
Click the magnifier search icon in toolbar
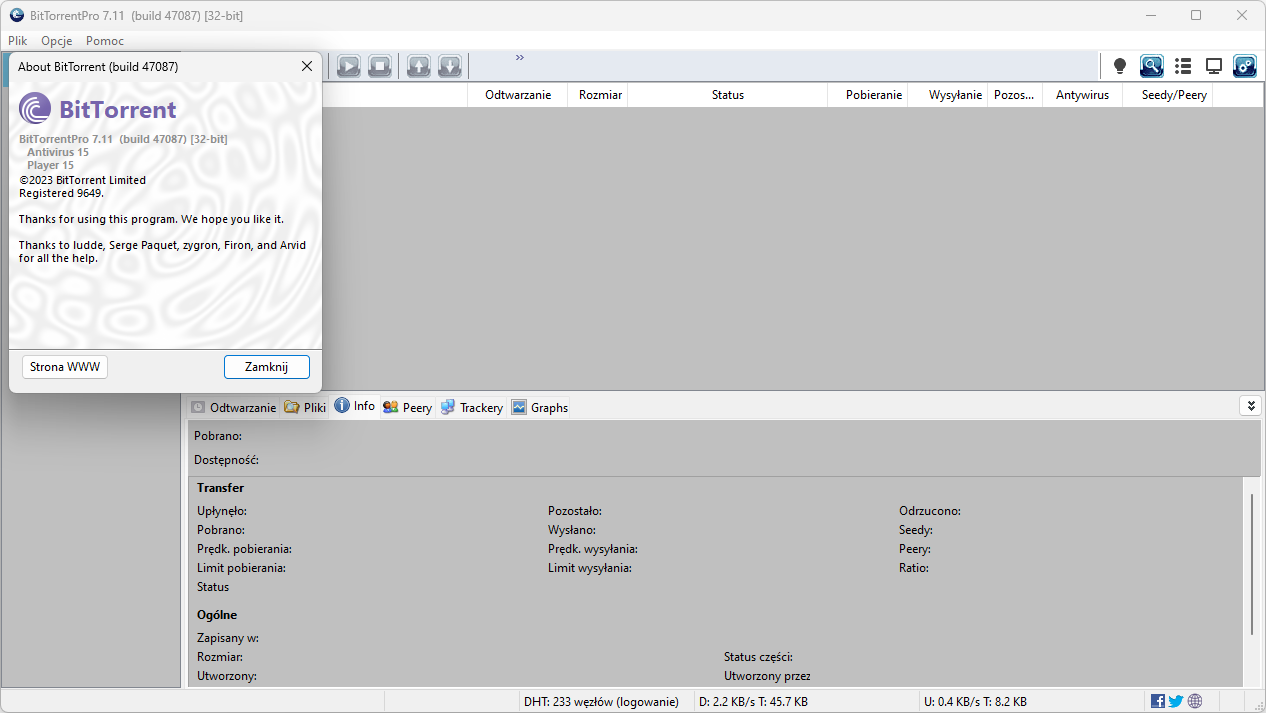[x=1152, y=66]
